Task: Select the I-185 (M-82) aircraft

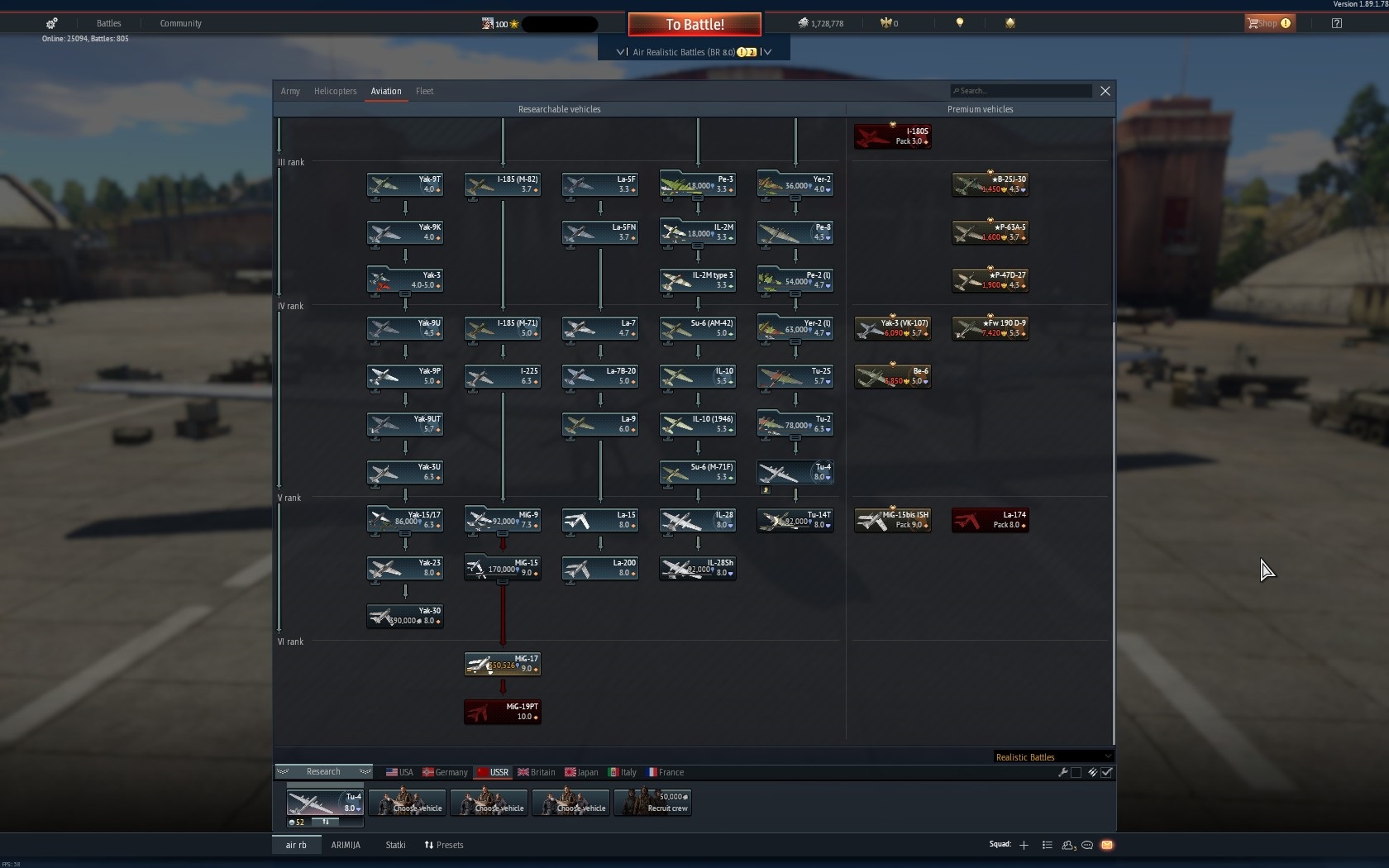Action: click(x=503, y=184)
